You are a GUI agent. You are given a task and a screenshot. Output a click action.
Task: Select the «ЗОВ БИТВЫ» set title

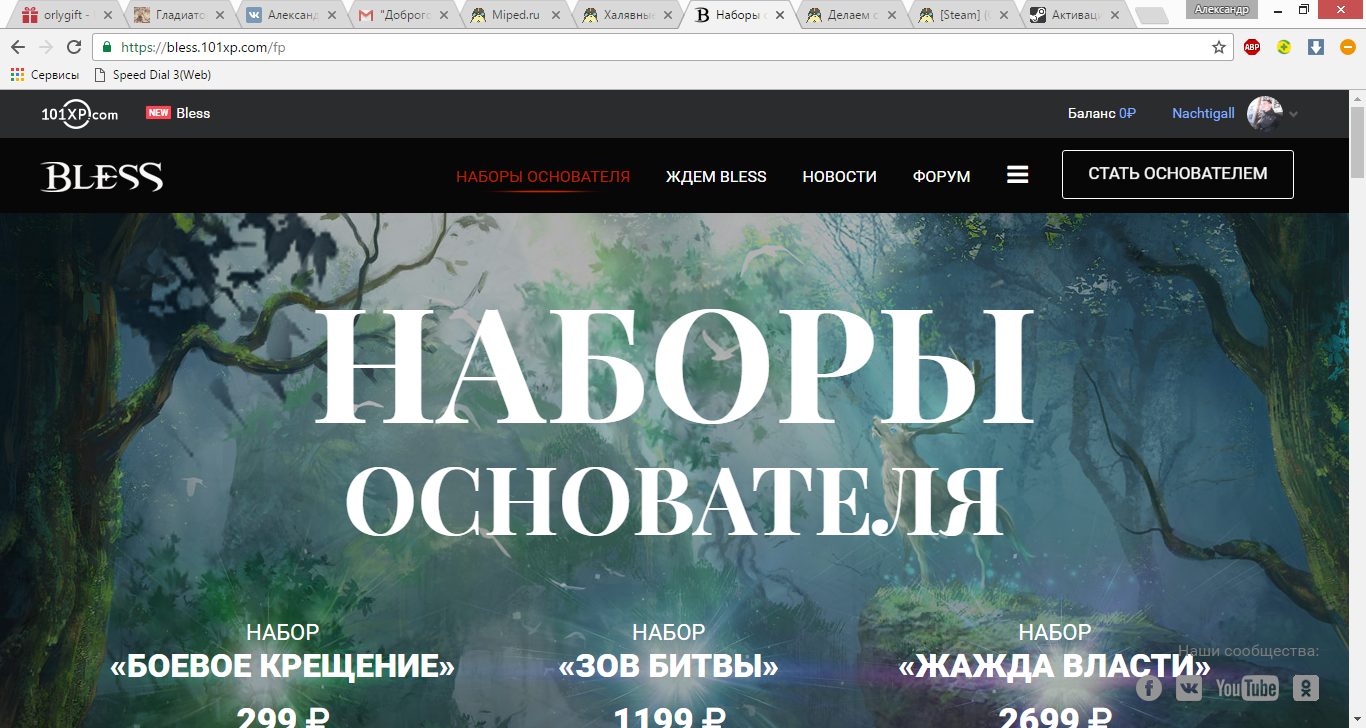(x=668, y=666)
